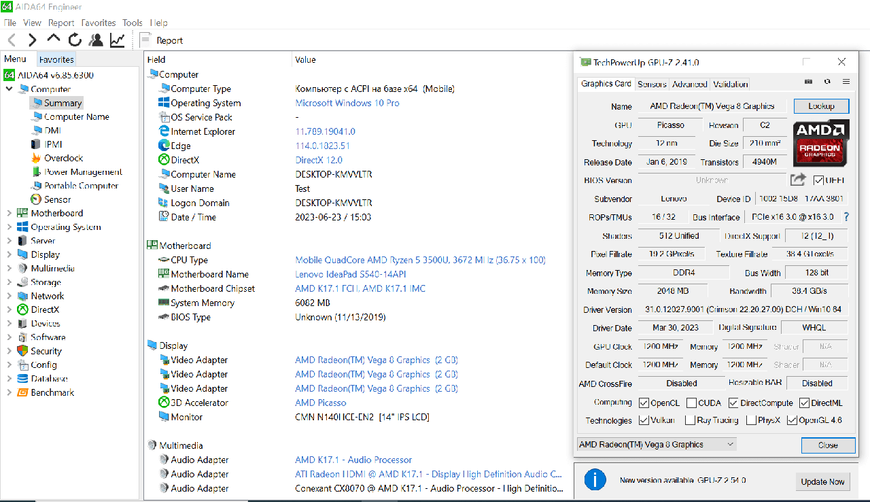Viewport: 870px width, 502px height.
Task: Click the AMD Radeon logo
Action: pos(821,143)
